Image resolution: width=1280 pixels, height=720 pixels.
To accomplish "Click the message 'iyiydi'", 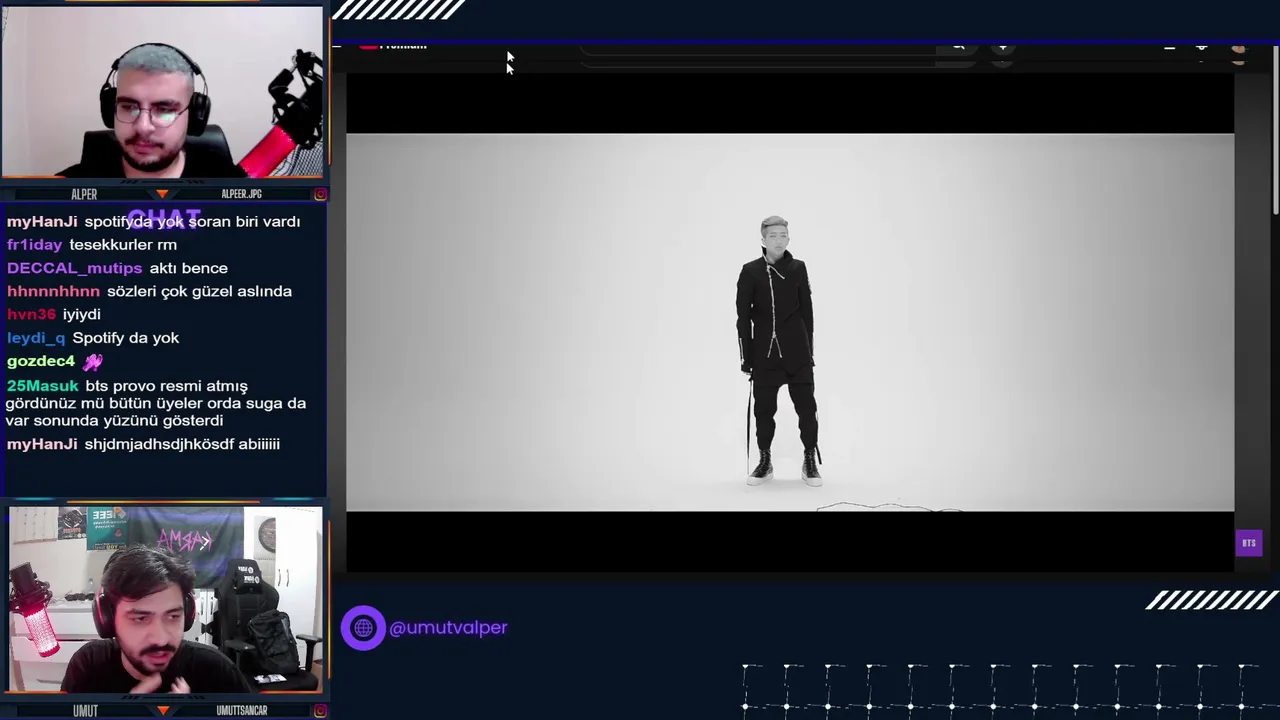I will [82, 314].
